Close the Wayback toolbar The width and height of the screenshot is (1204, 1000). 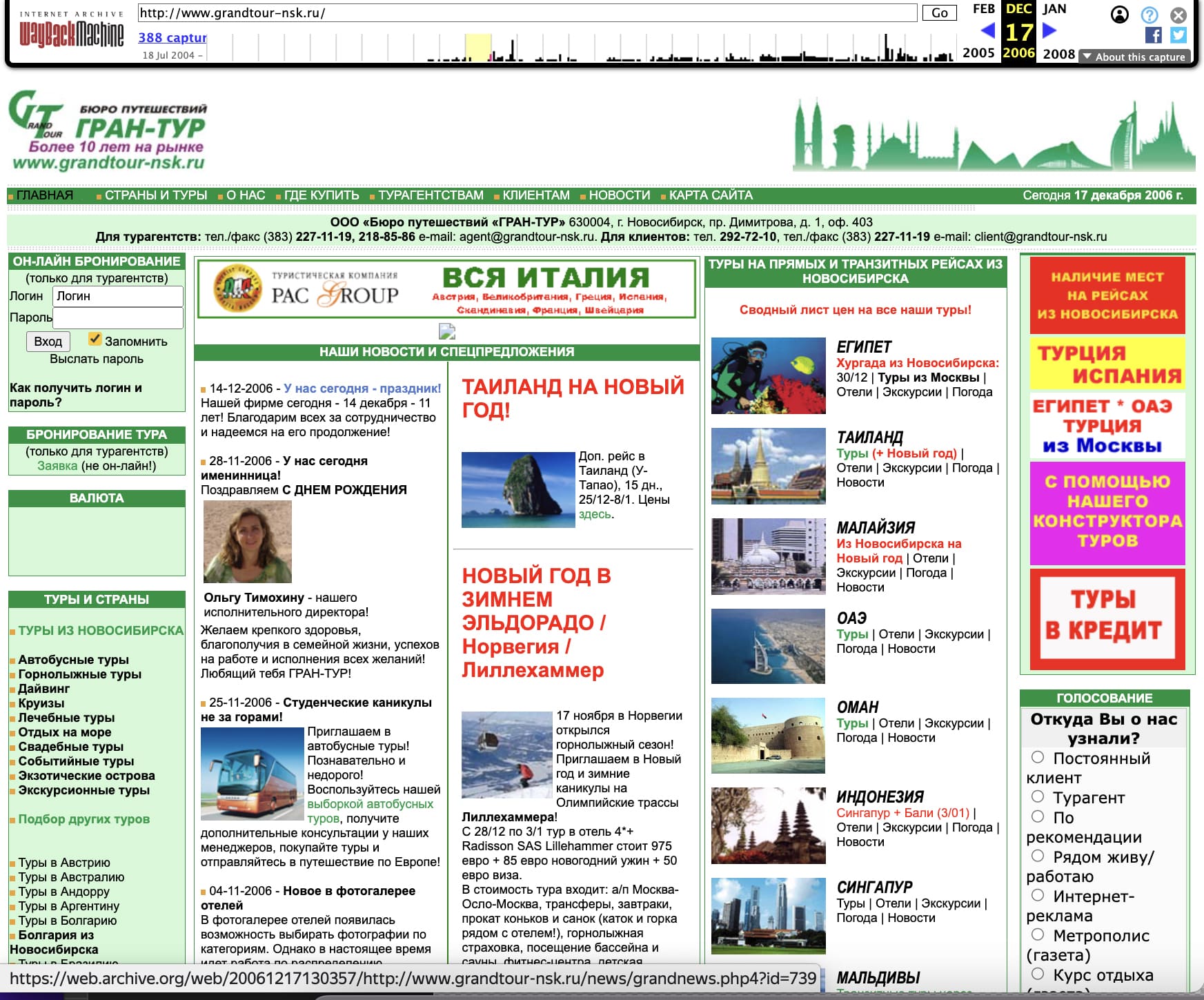tap(1178, 14)
